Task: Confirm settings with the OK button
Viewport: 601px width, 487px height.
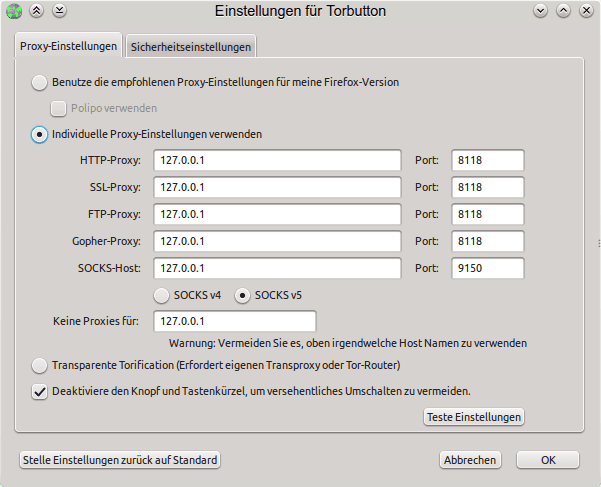Action: tap(548, 460)
